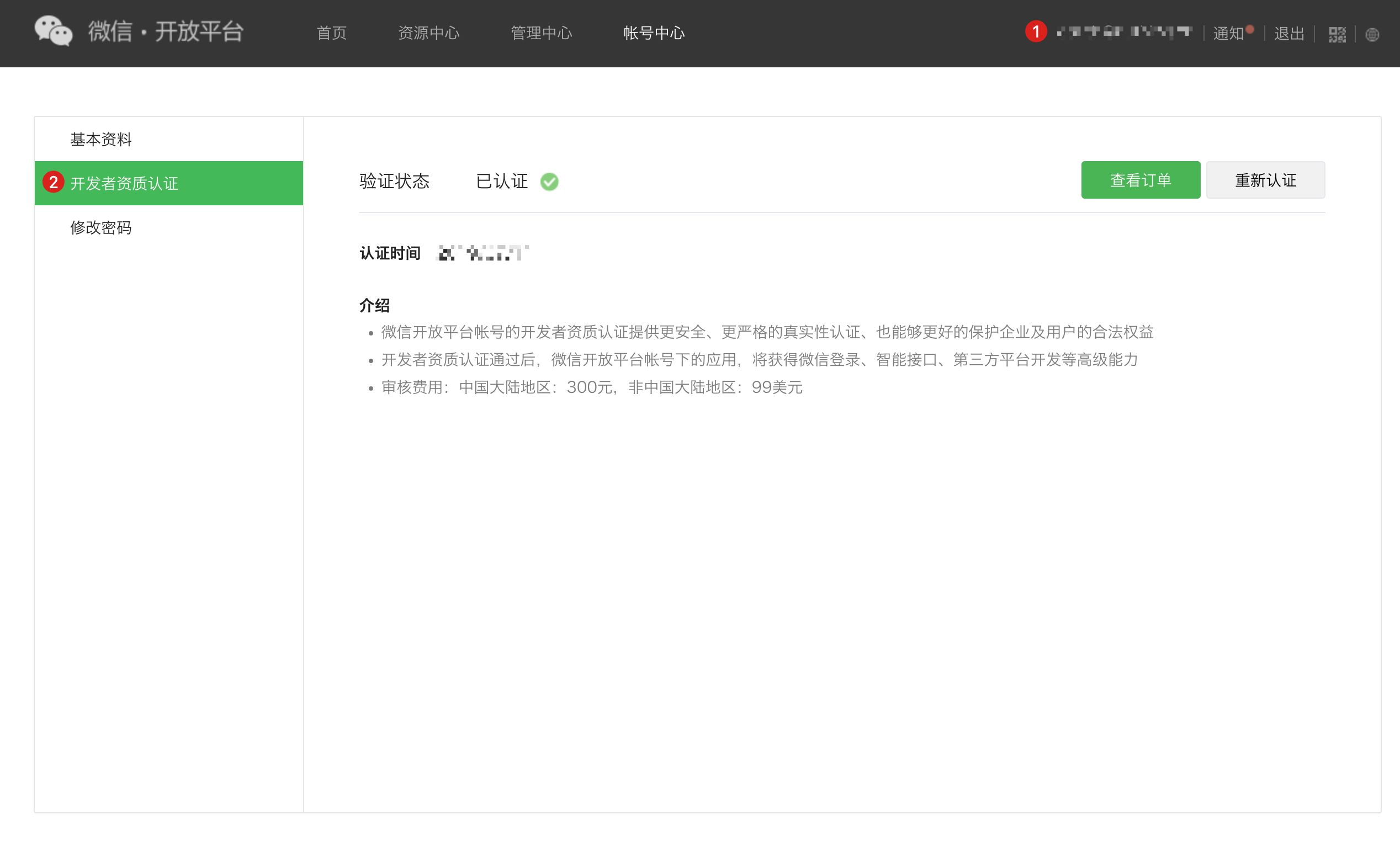1400x852 pixels.
Task: Click the red number 2 badge
Action: pyautogui.click(x=54, y=182)
